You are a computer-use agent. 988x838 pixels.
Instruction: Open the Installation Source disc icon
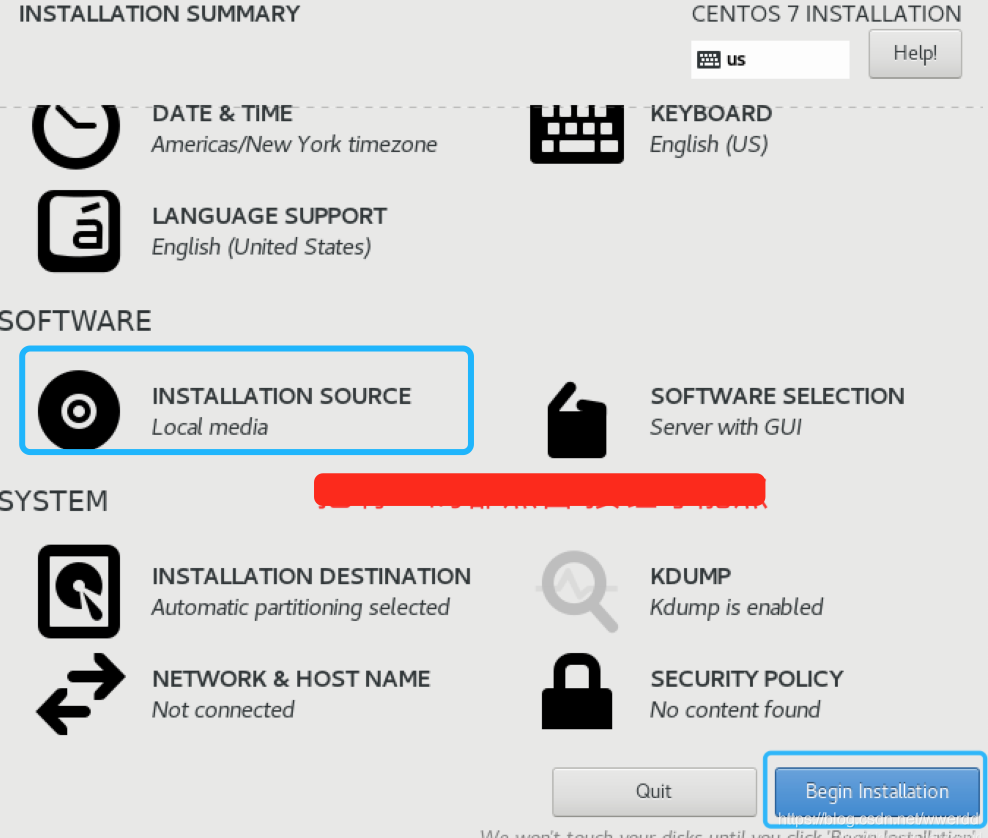click(x=79, y=410)
